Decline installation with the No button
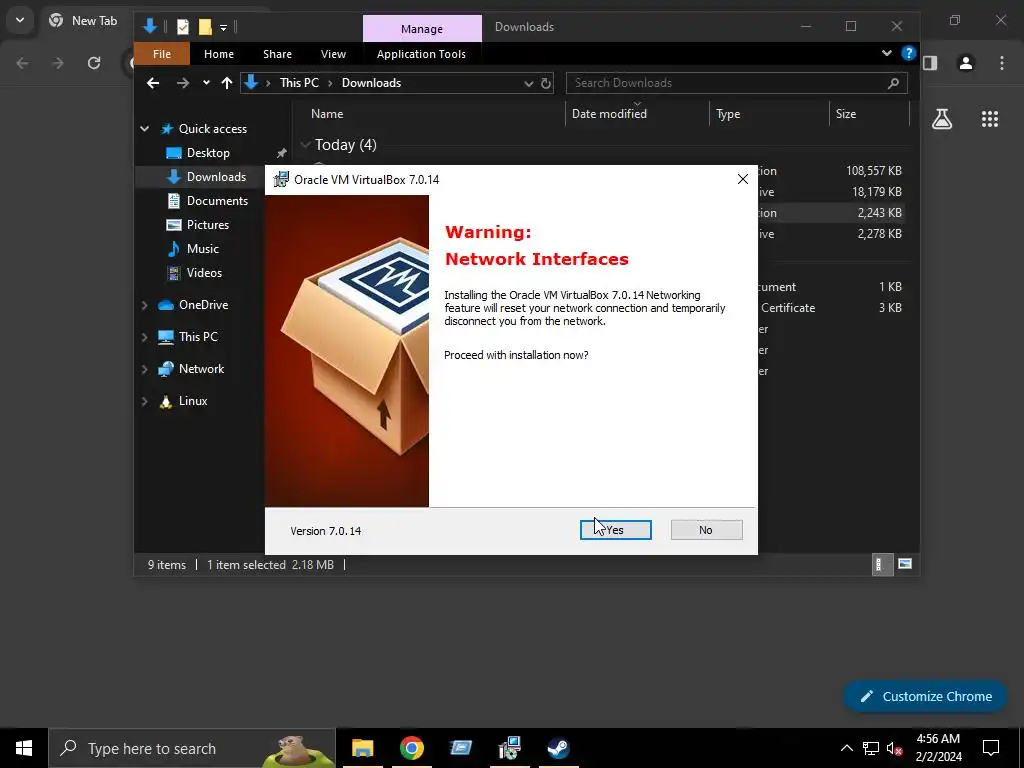 (706, 530)
